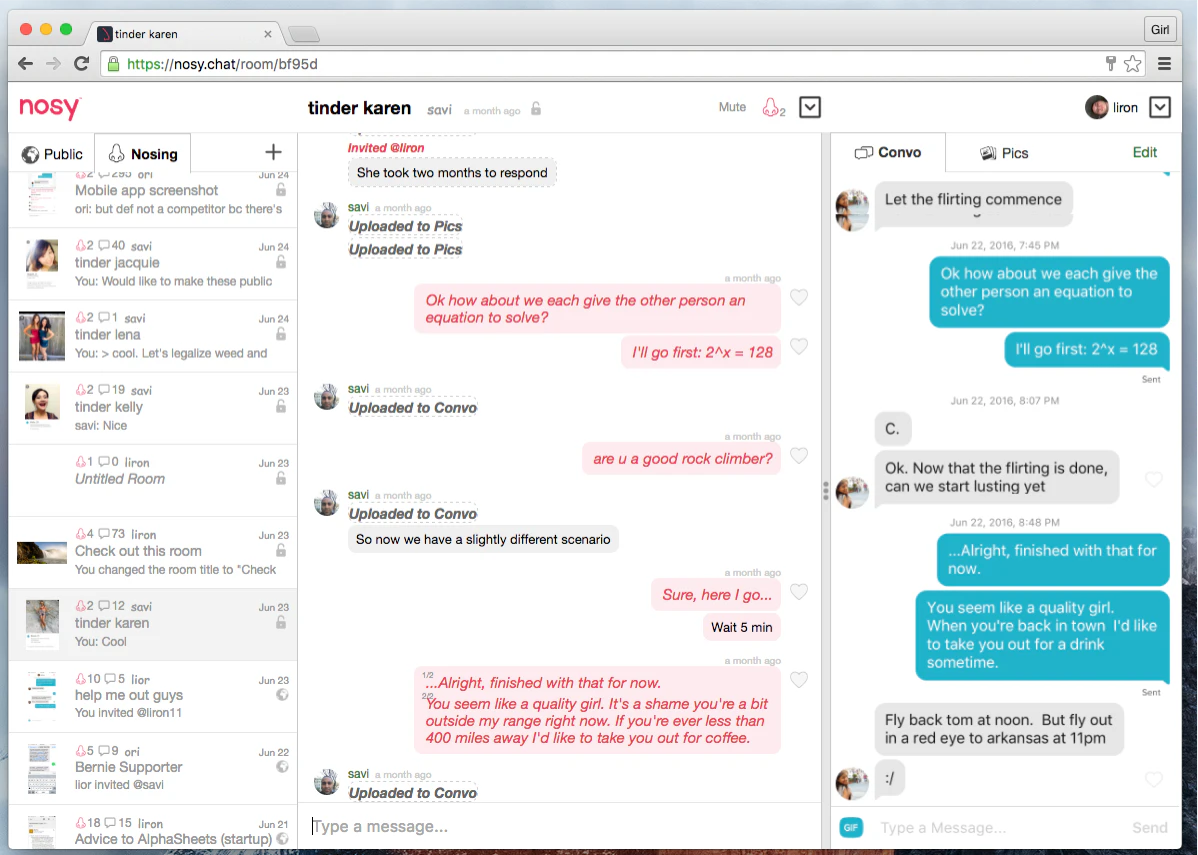The height and width of the screenshot is (855, 1198).
Task: Click the globe icon on Bernie Supporter row
Action: (282, 766)
